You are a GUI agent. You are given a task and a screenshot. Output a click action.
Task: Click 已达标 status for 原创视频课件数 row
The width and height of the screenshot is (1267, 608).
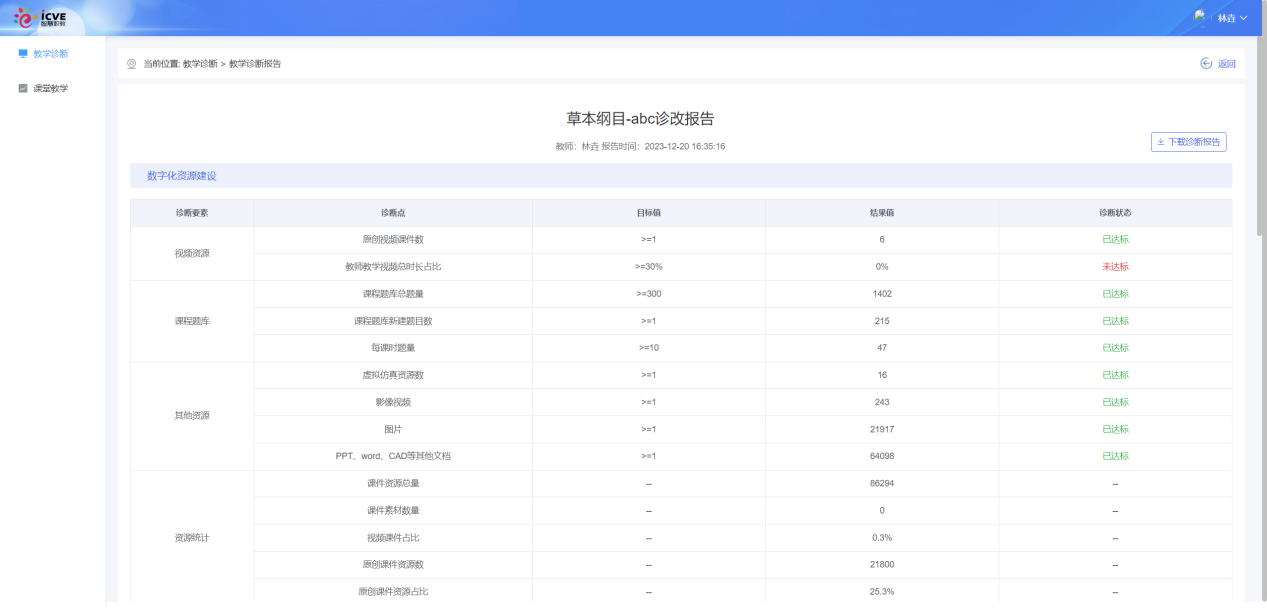pyautogui.click(x=1114, y=239)
